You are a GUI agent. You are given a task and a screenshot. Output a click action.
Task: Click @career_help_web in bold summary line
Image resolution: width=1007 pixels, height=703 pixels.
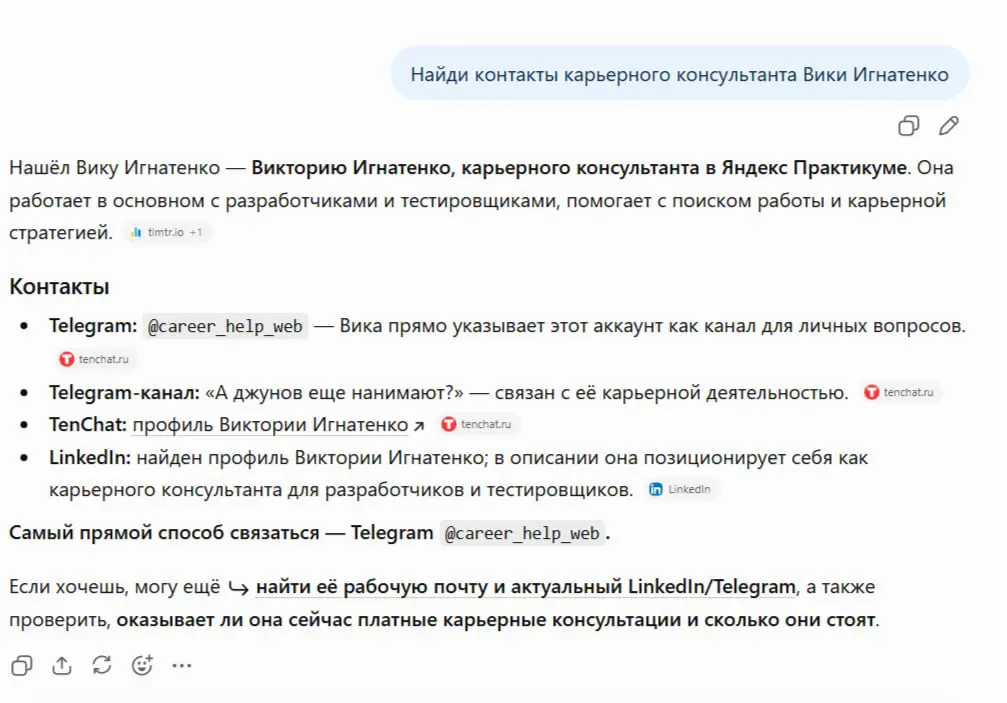522,534
